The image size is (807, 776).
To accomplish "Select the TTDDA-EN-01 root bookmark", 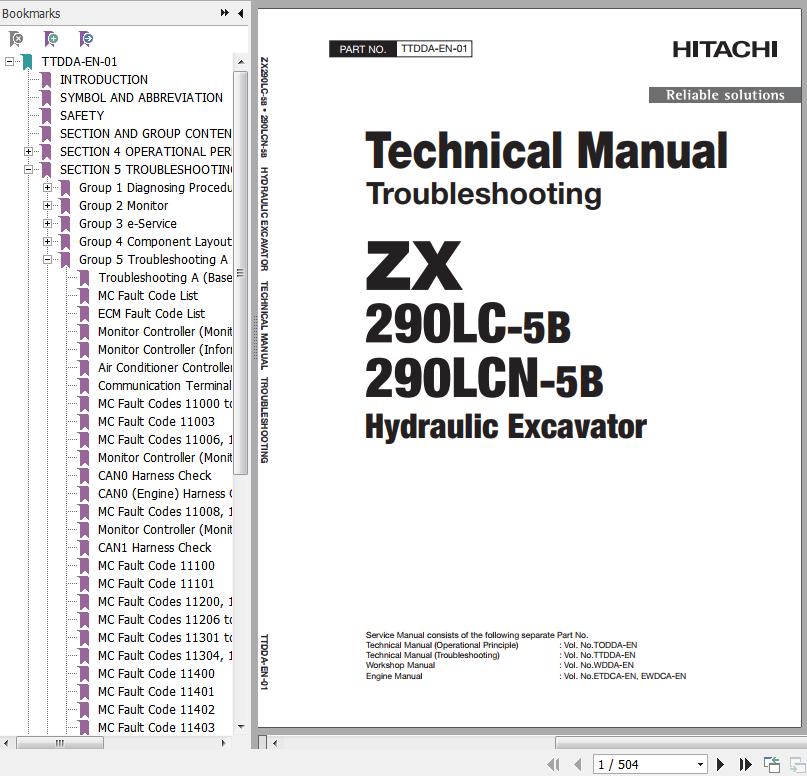I will click(79, 62).
